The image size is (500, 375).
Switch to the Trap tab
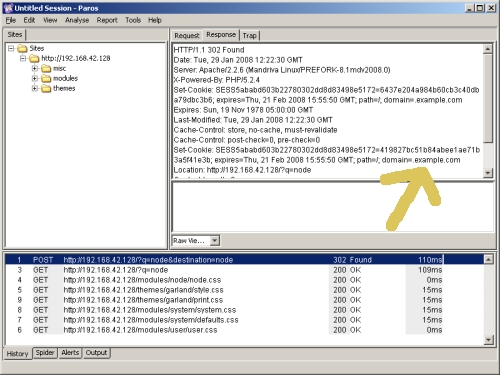[x=250, y=35]
